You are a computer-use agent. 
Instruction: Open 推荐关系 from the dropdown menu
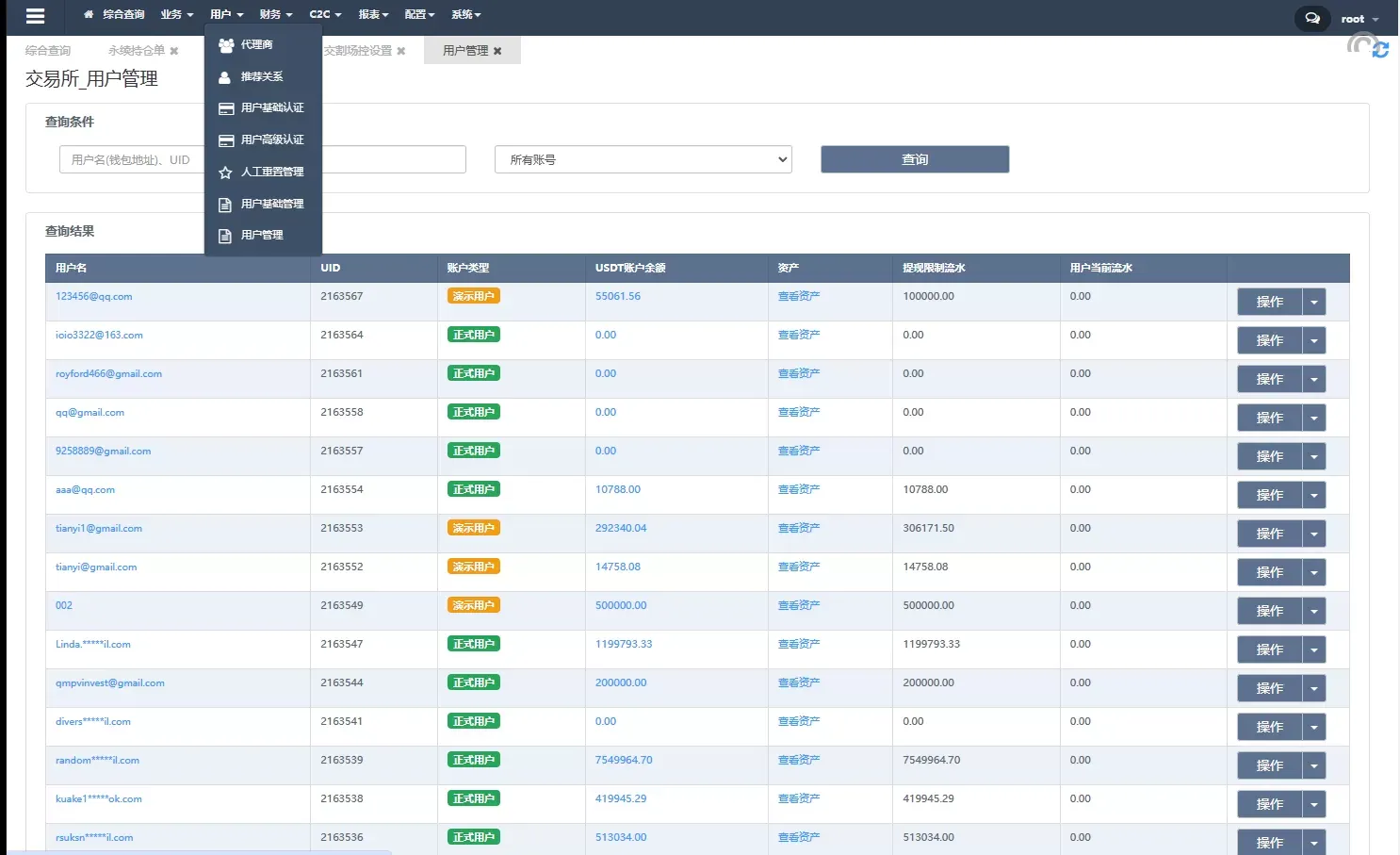261,76
